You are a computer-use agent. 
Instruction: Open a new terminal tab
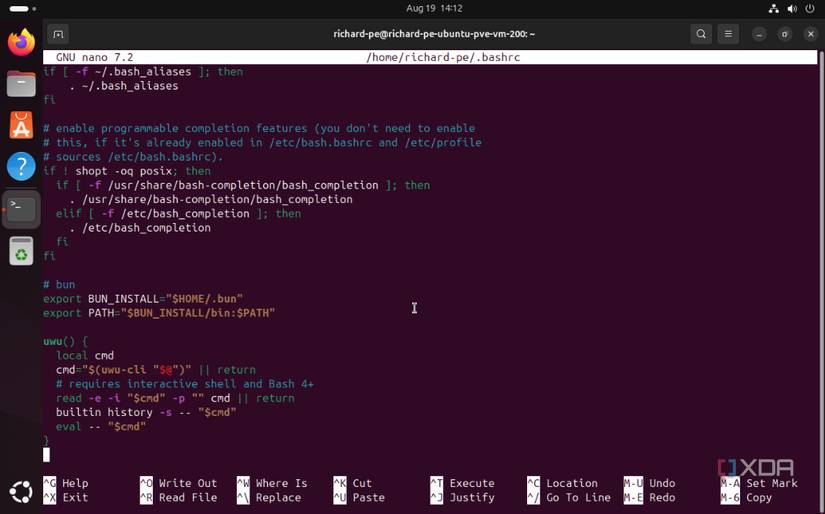click(x=58, y=34)
